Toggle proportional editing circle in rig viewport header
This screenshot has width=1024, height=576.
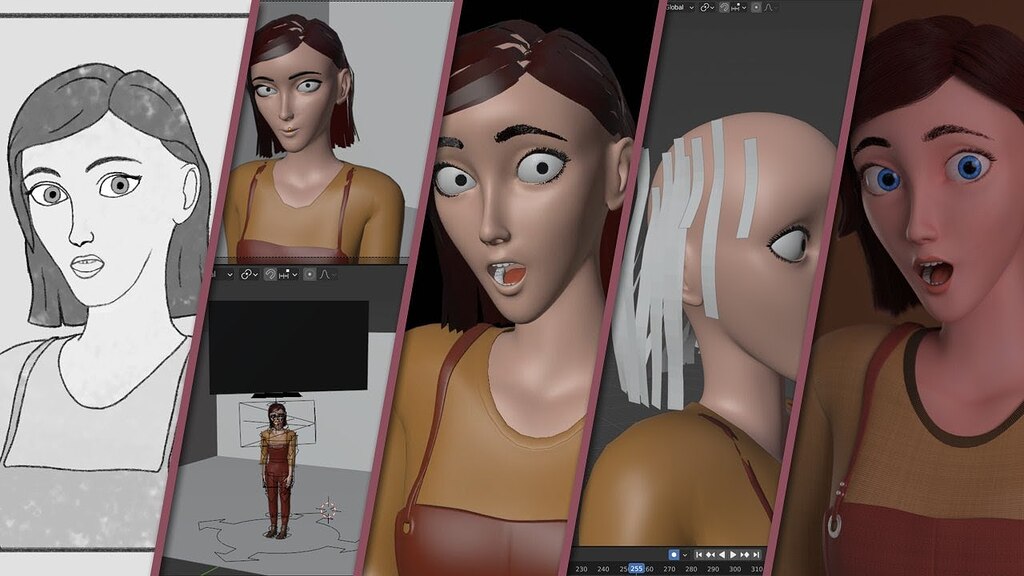click(310, 274)
